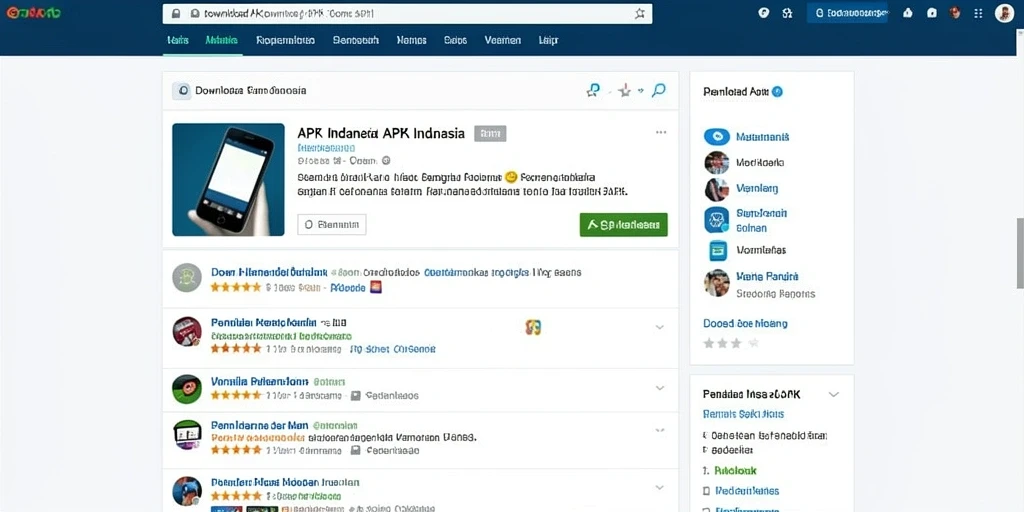Open the APK Indaneta APK Indnasia title
Viewport: 1024px width, 512px height.
(x=381, y=133)
